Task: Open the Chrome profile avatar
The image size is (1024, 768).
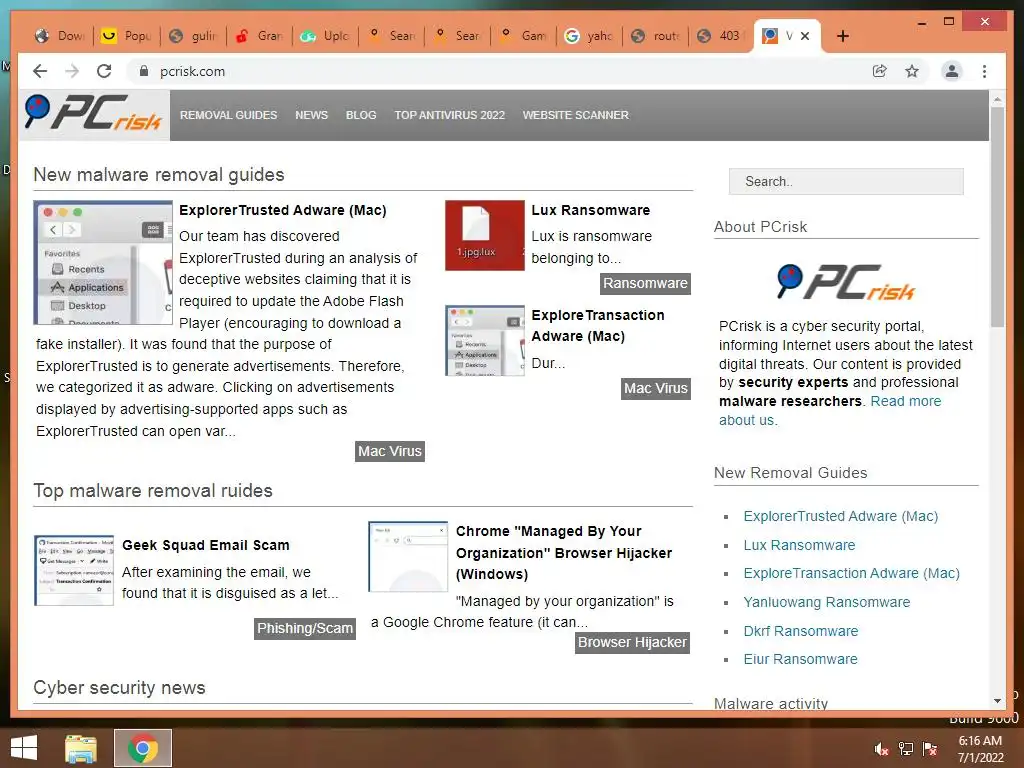Action: pos(952,71)
